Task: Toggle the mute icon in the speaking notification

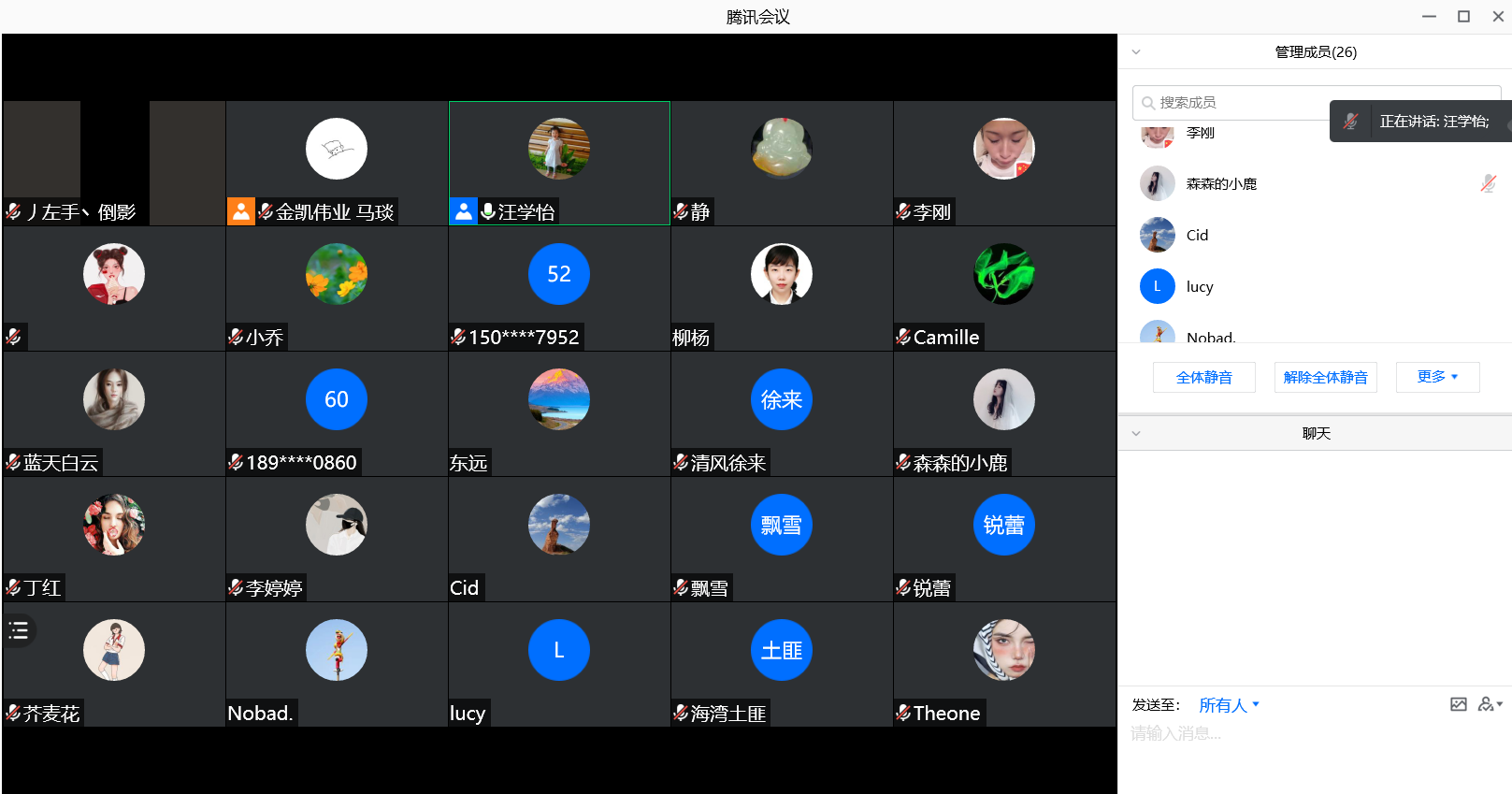Action: click(x=1350, y=122)
